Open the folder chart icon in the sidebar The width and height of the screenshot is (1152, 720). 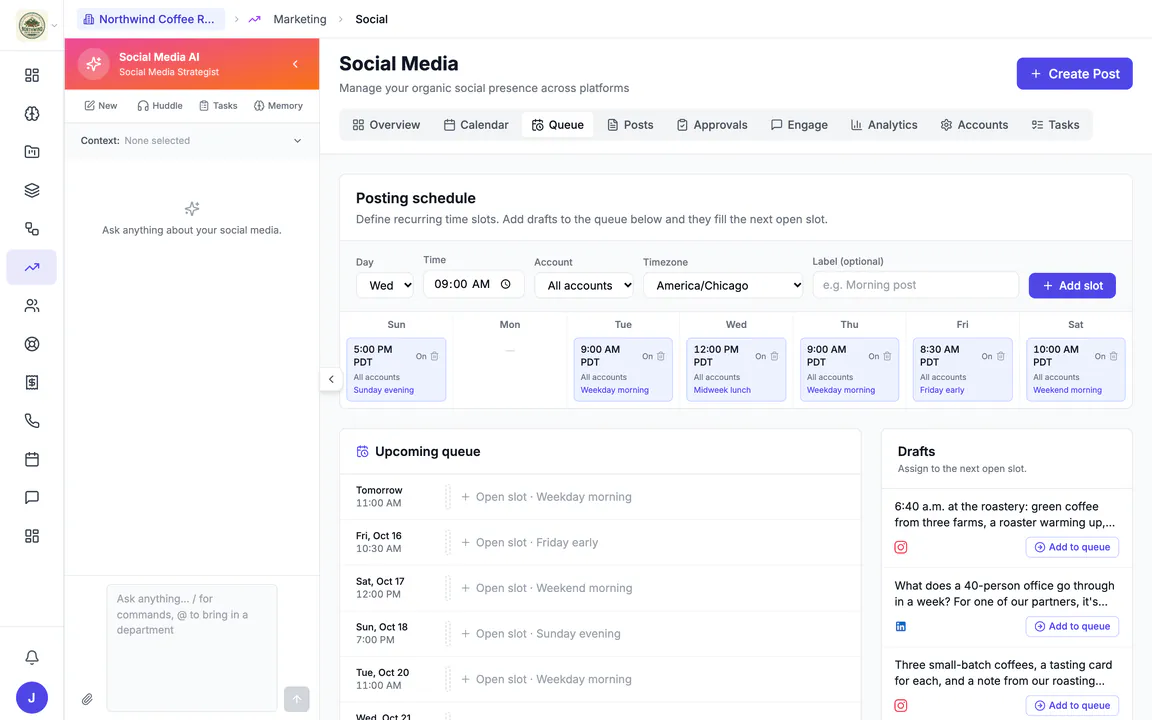[x=32, y=152]
